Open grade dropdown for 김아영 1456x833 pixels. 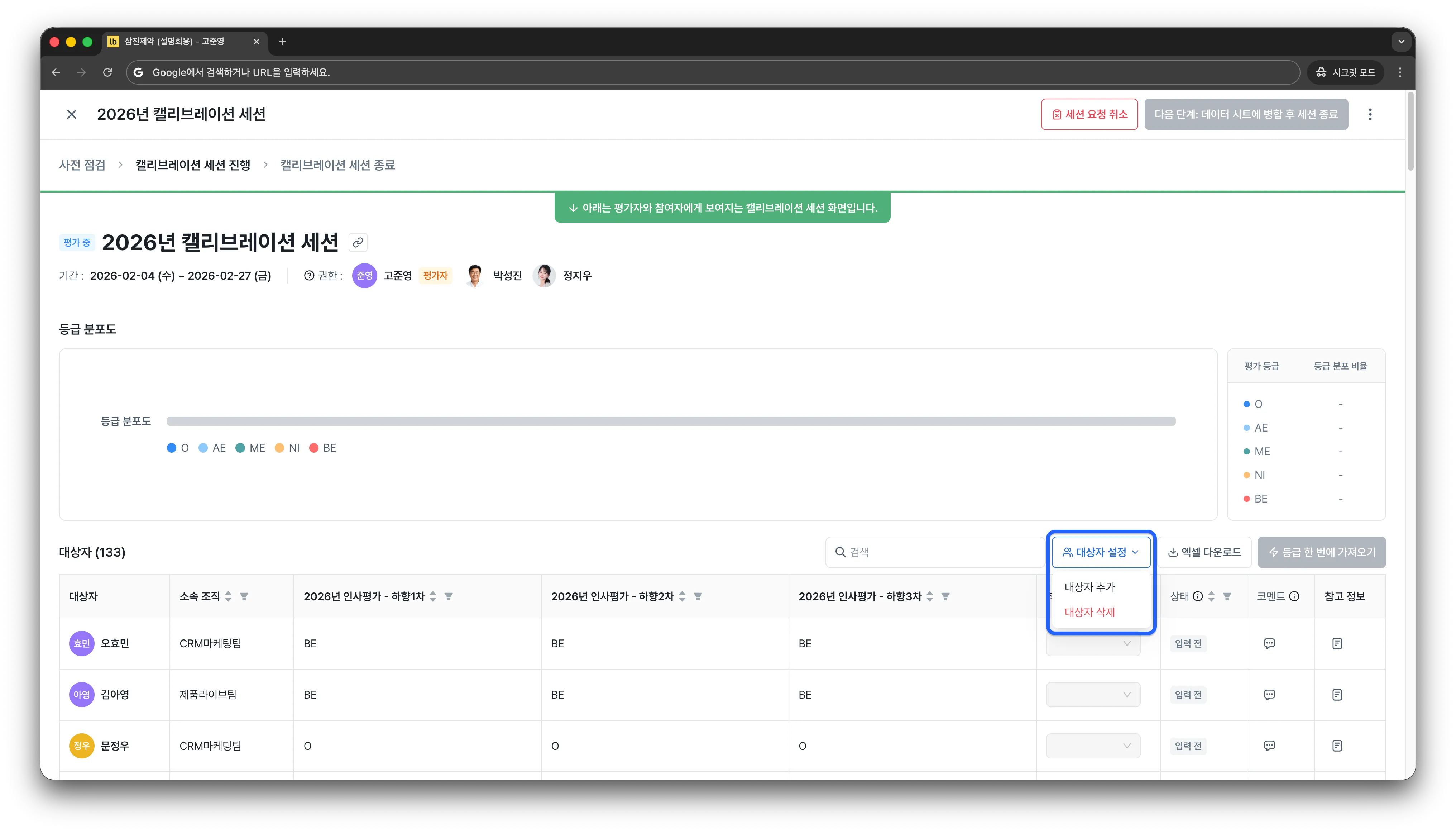point(1093,695)
